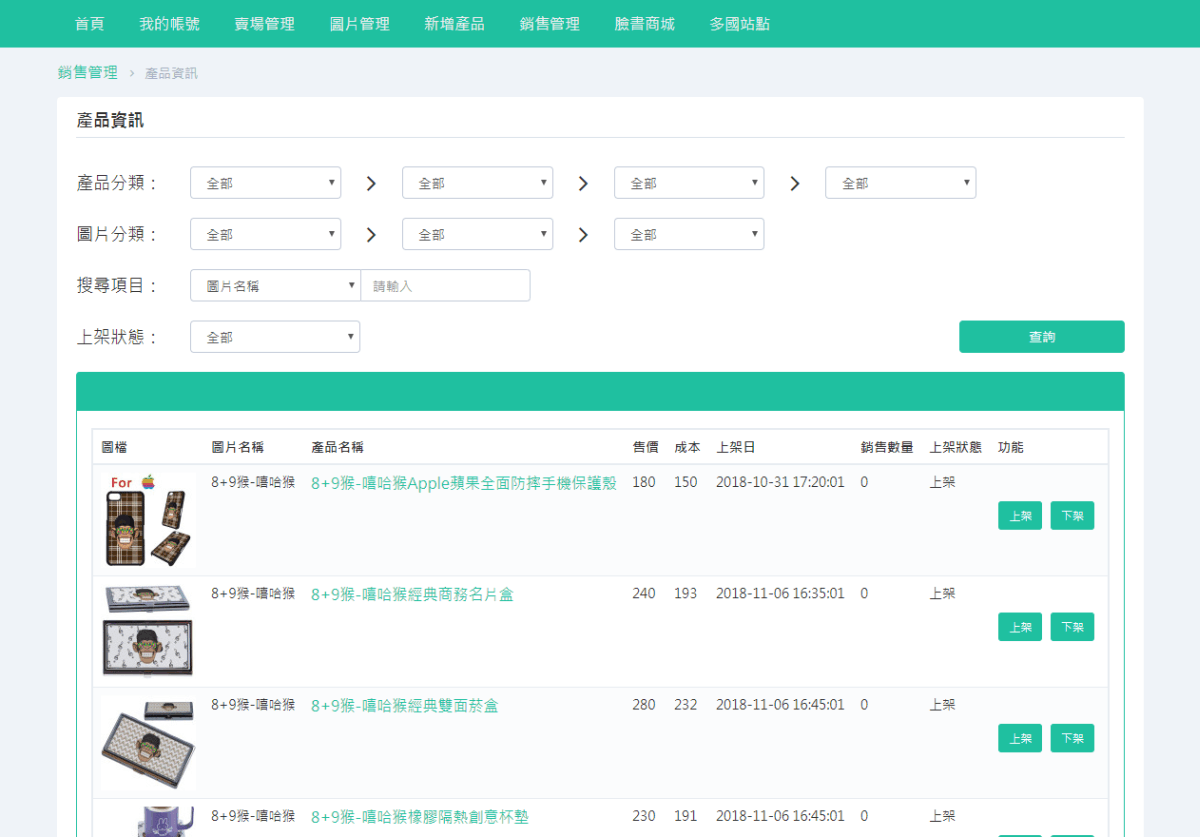Open 臉書商城 from the navigation bar

[644, 23]
